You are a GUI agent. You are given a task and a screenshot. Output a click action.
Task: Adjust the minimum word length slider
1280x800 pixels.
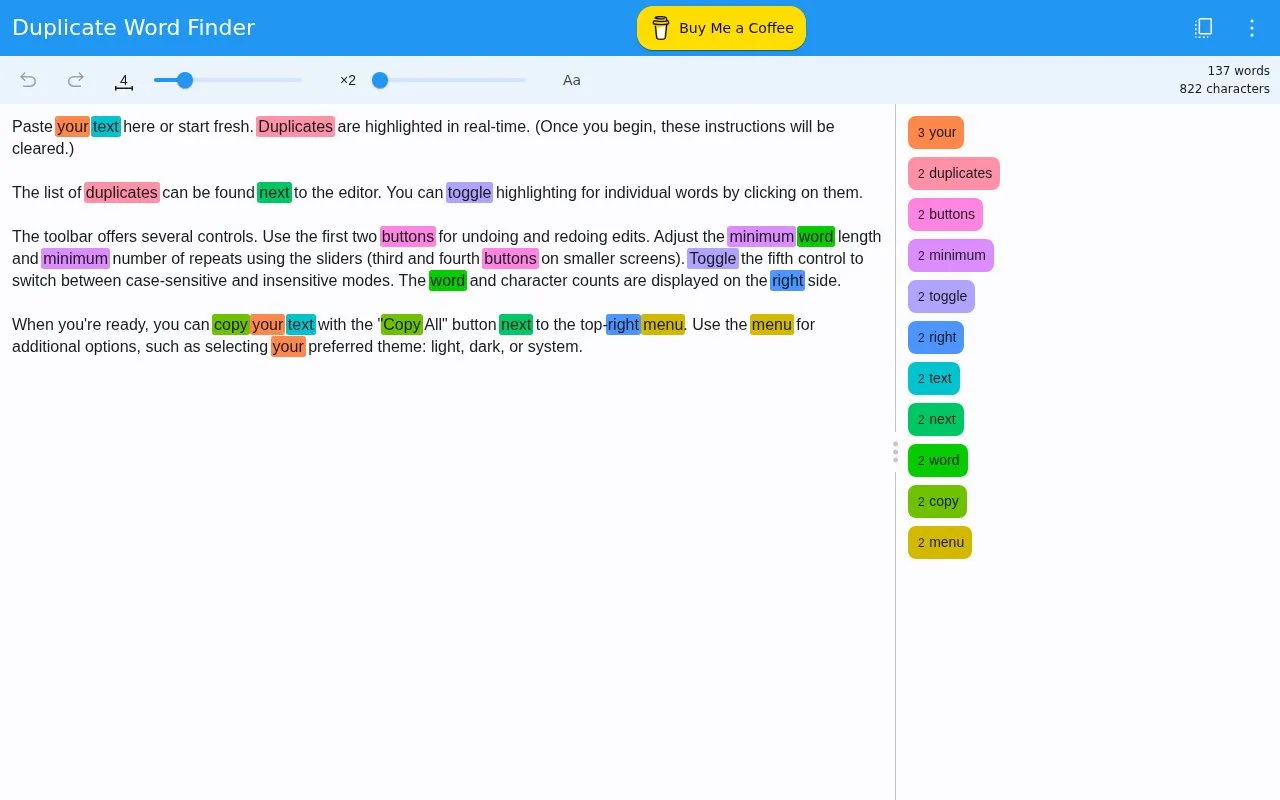(228, 80)
